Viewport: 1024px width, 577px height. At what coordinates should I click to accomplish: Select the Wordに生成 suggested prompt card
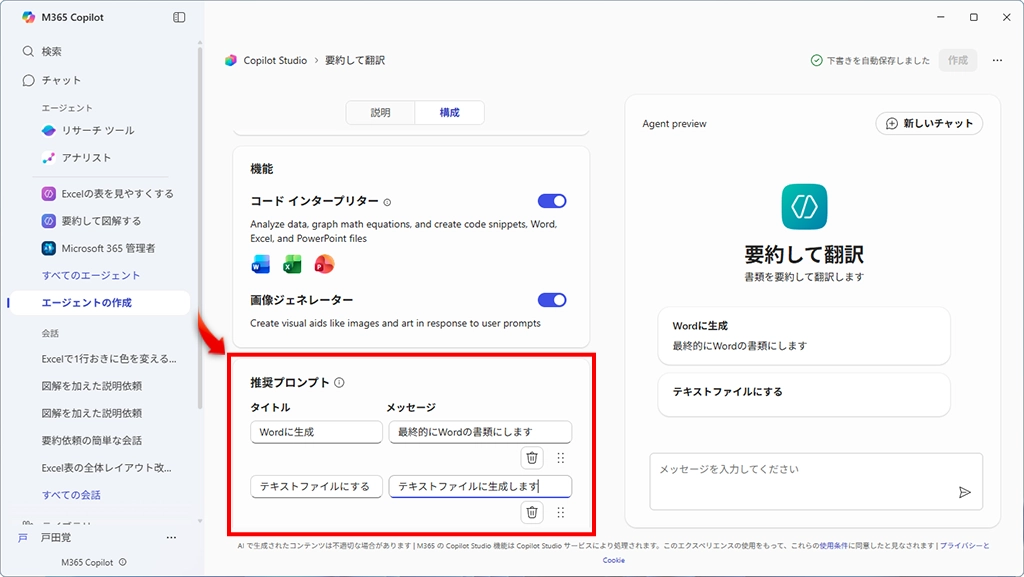(x=804, y=336)
